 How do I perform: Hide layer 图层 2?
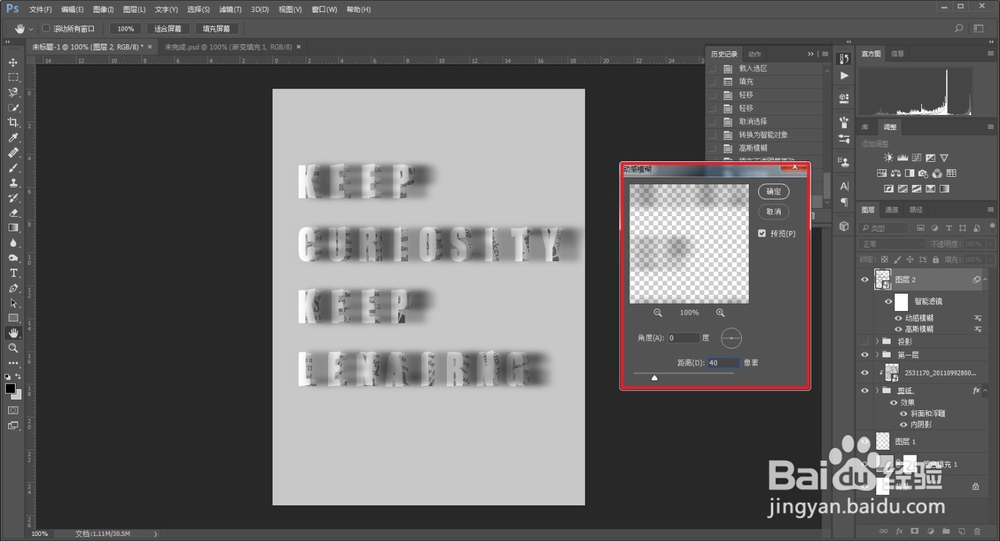(865, 279)
